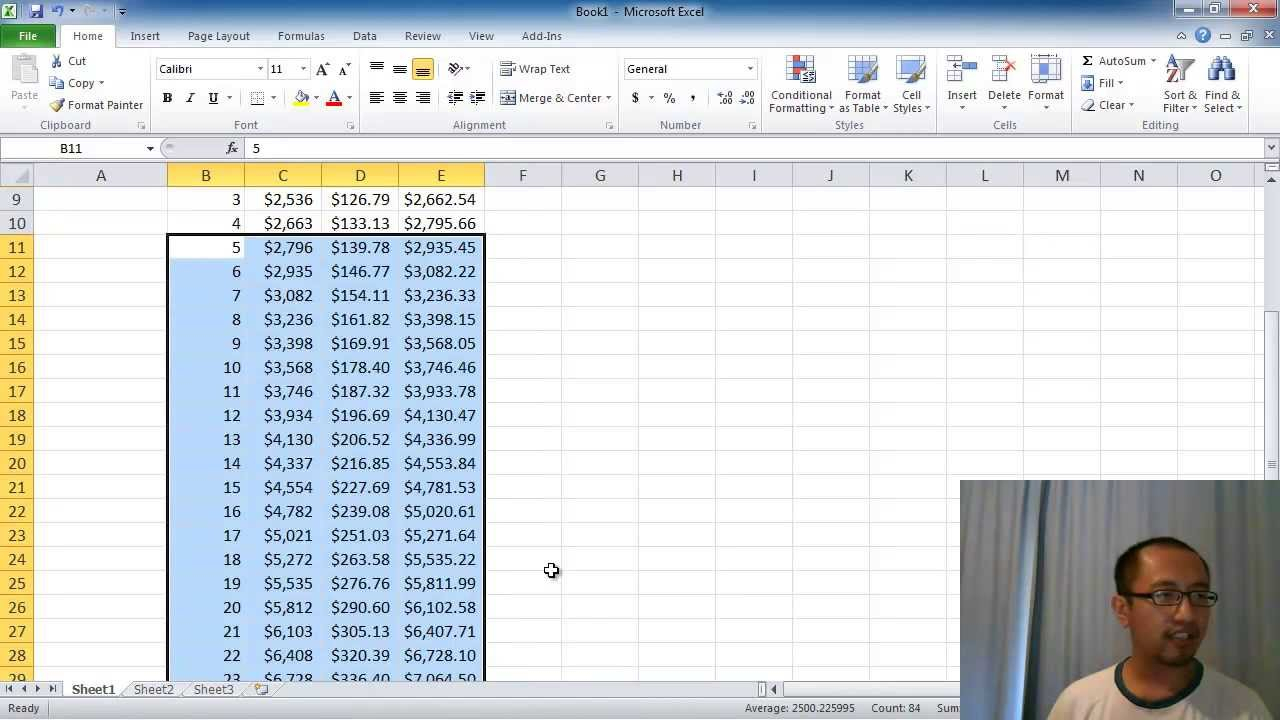
Task: Open the Calibri font name dropdown
Action: [260, 69]
